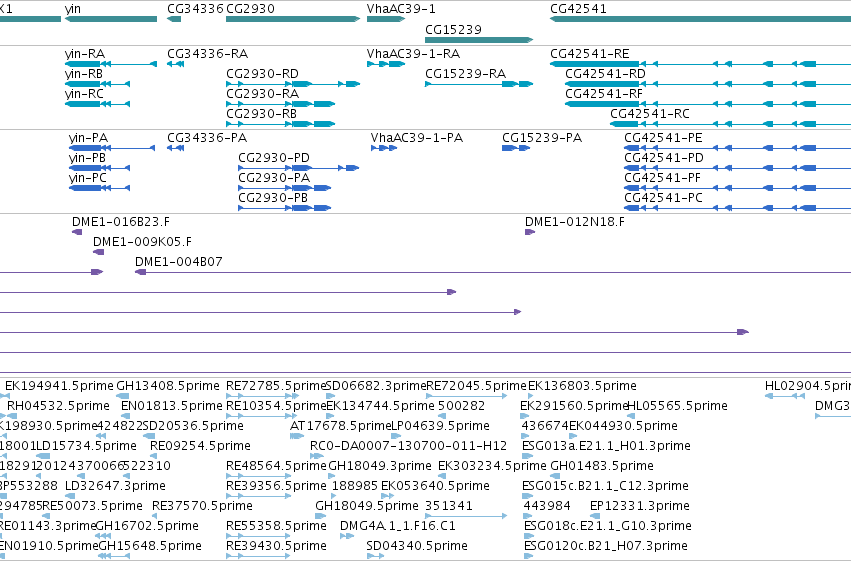This screenshot has width=851, height=561.
Task: Select EST GH01483.5prime
Action: (602, 467)
